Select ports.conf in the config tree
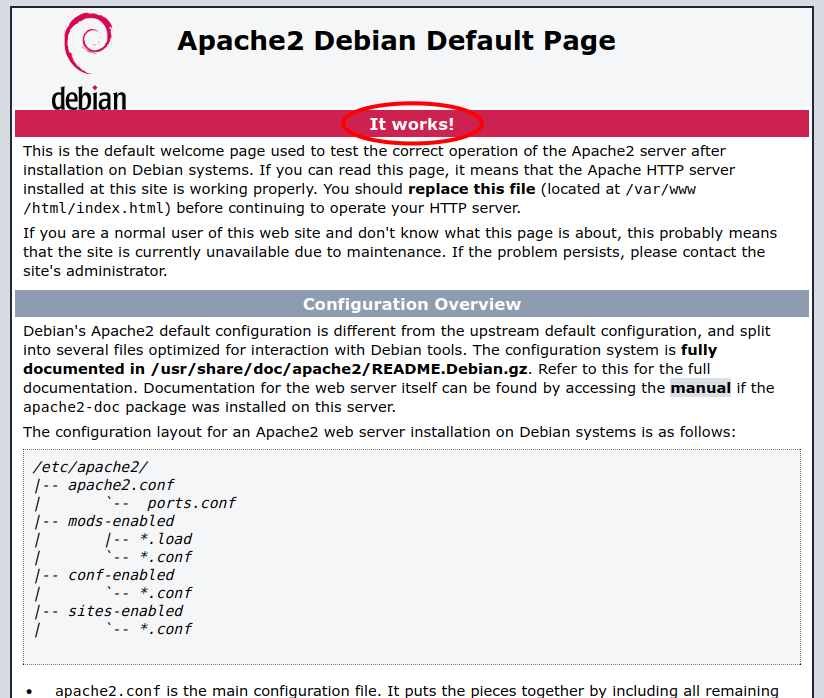The width and height of the screenshot is (824, 698). pos(191,503)
